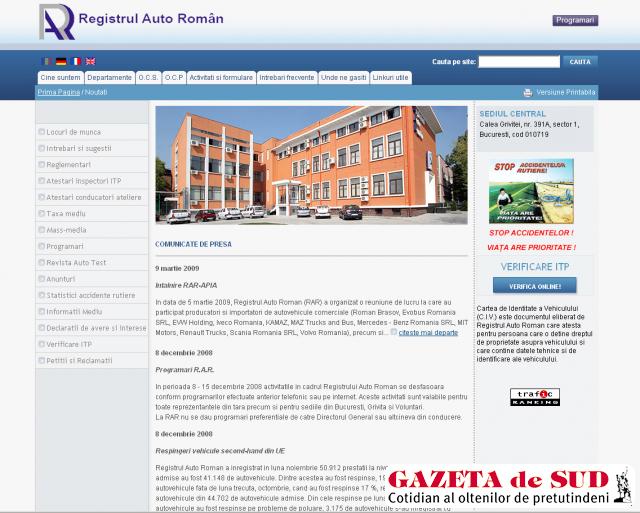Click the VERIFICARE ITP title in right panel

(x=535, y=267)
